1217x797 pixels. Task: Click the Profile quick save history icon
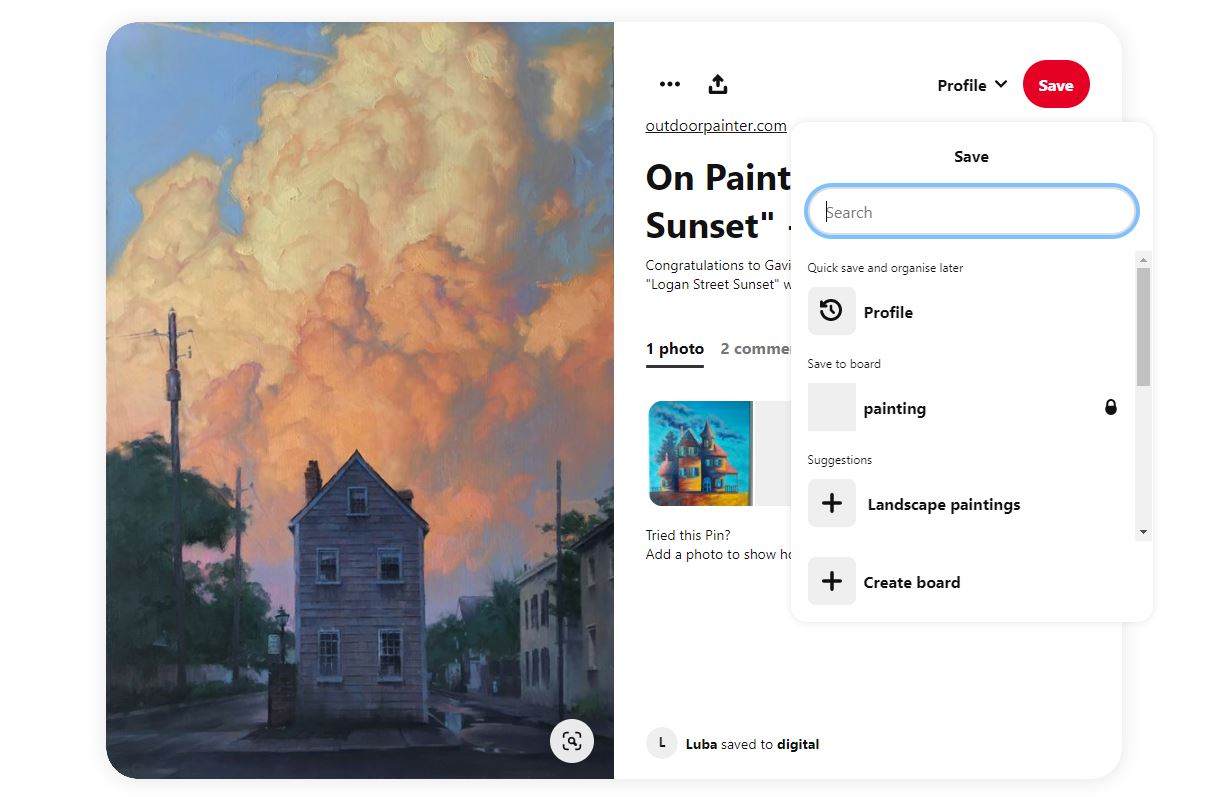(x=831, y=311)
